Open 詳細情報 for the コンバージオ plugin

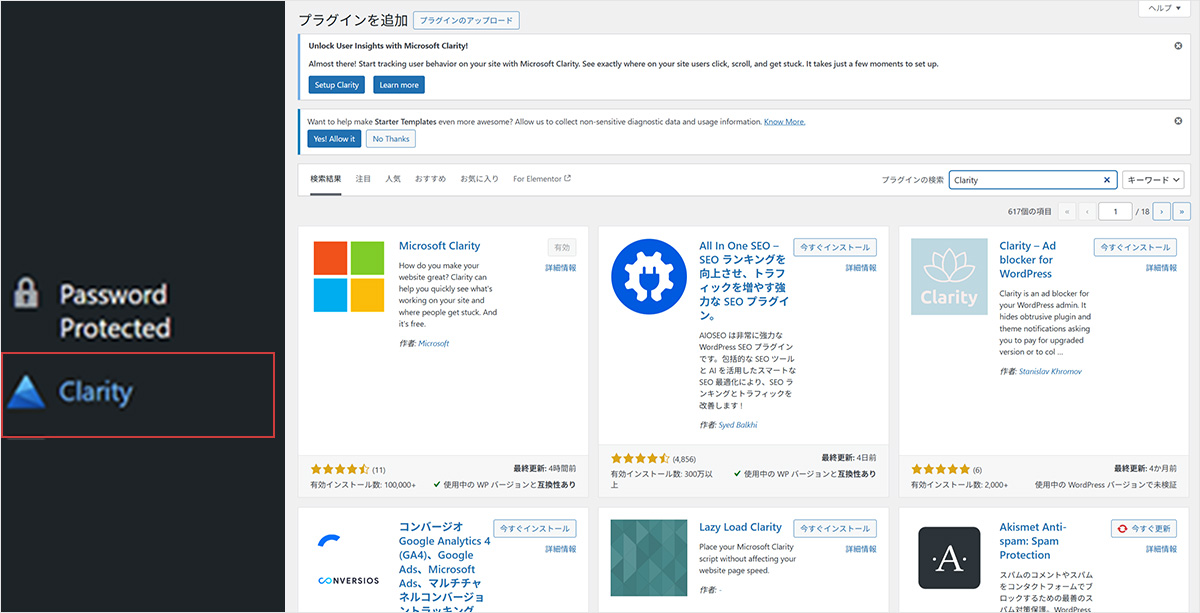click(x=561, y=549)
